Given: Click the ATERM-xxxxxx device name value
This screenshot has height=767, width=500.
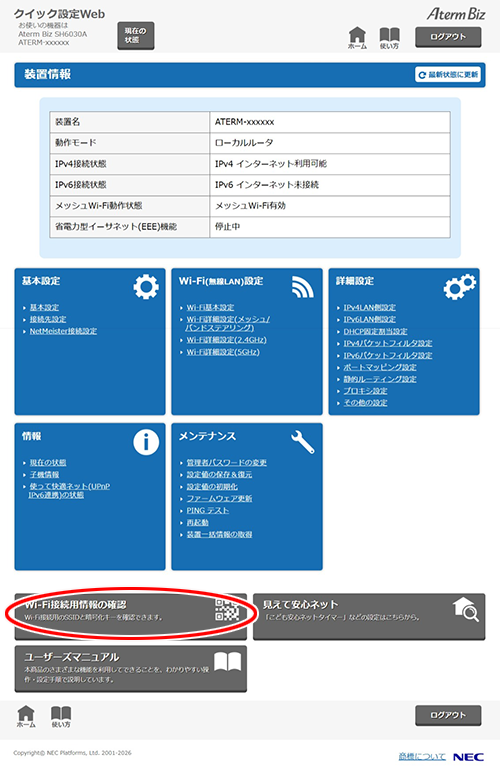Looking at the screenshot, I should [x=244, y=122].
